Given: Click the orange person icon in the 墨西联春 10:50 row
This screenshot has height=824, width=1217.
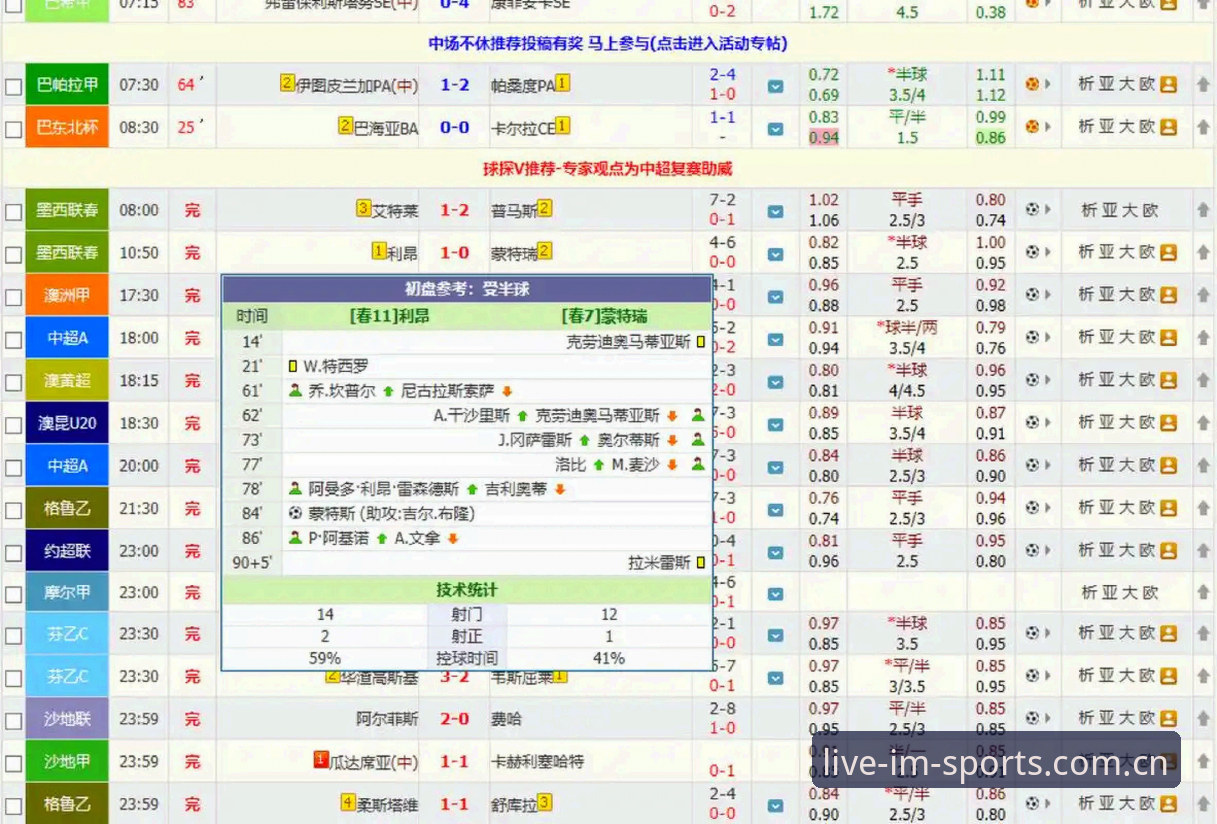Looking at the screenshot, I should tap(1168, 252).
